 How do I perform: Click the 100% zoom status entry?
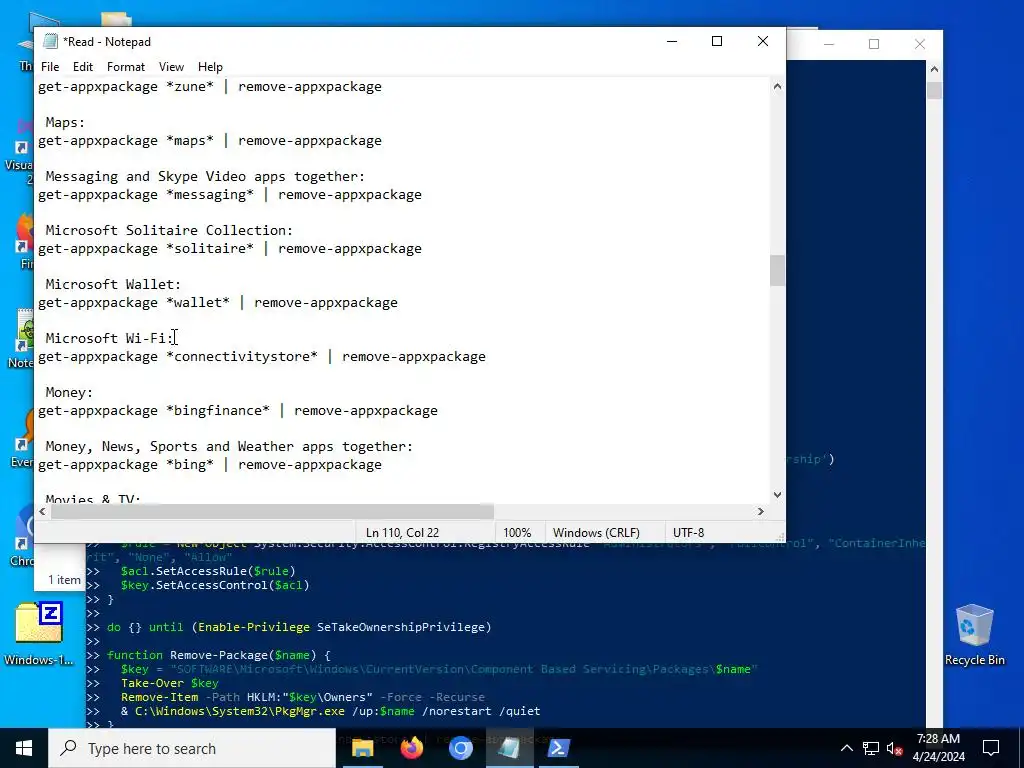[x=517, y=533]
